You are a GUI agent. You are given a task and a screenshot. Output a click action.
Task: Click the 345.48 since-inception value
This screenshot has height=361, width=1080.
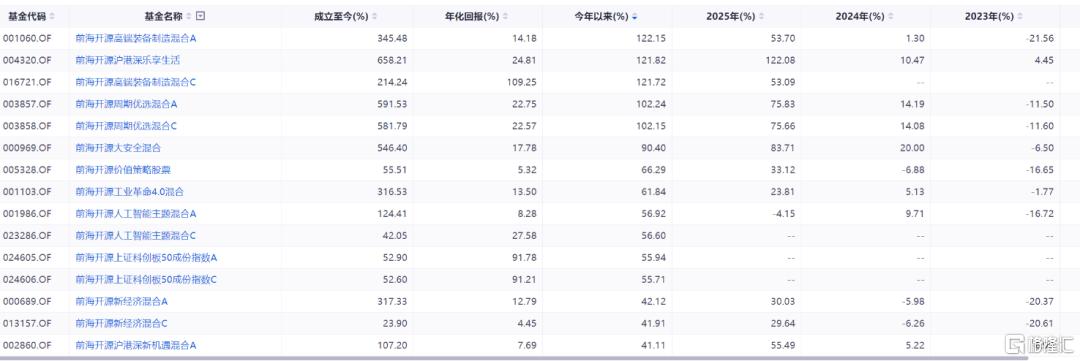tap(393, 39)
